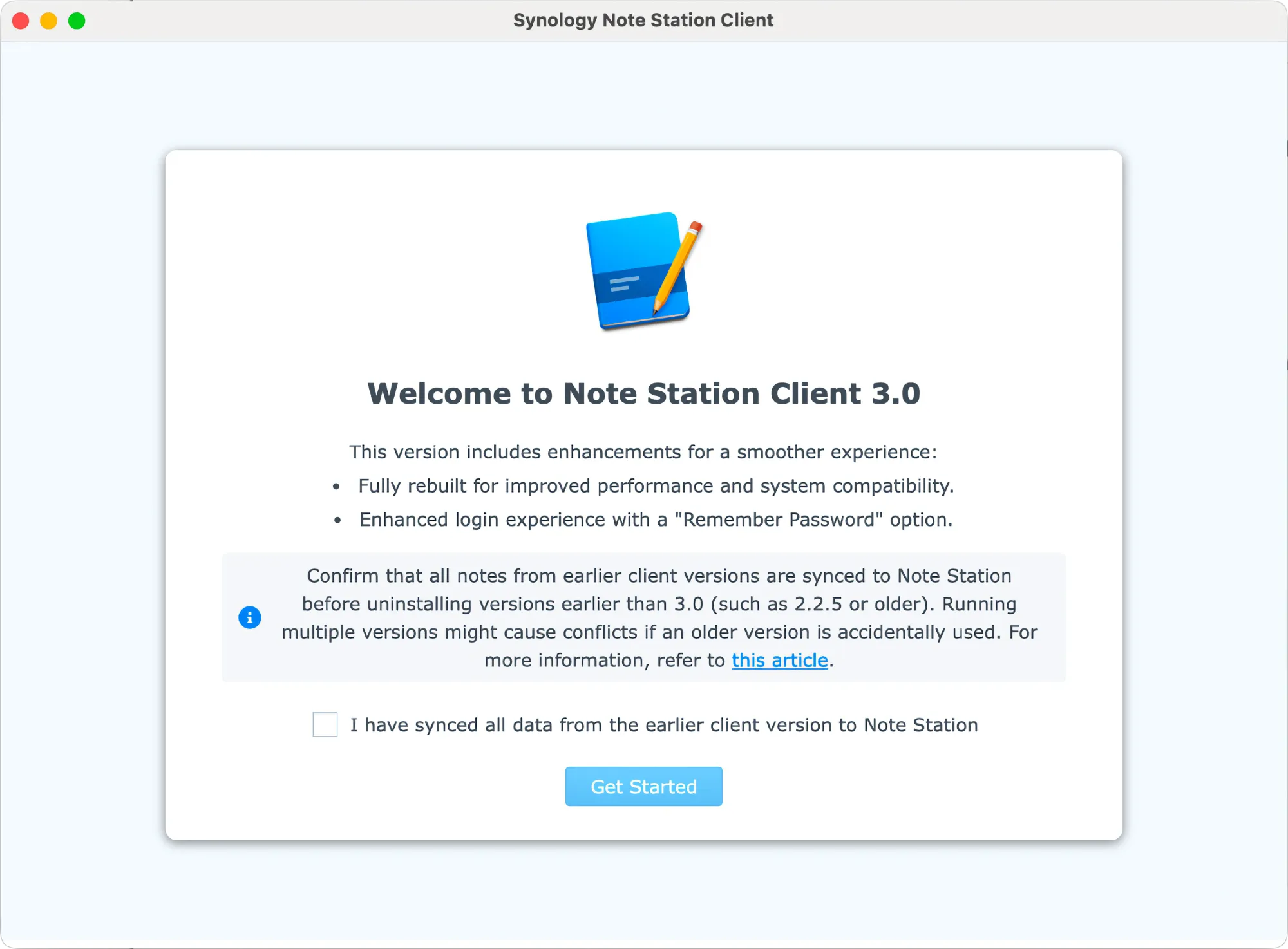The height and width of the screenshot is (949, 1288).
Task: Click the bullet dot before 'Enhanced login'
Action: [x=337, y=520]
